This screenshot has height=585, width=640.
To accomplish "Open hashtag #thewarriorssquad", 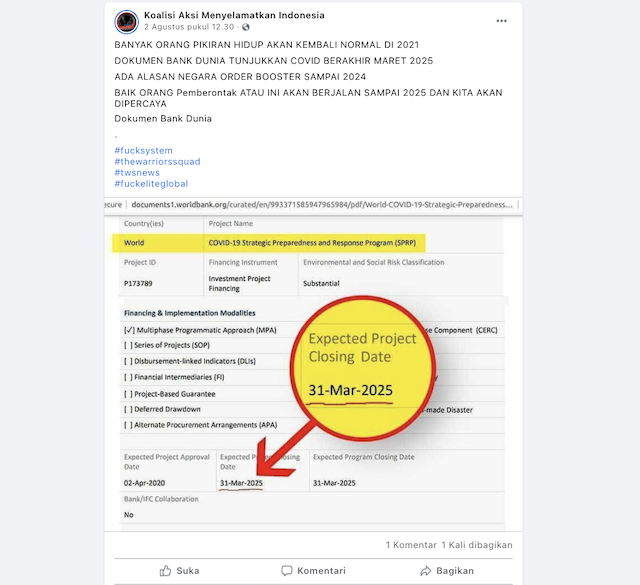I will coord(157,161).
